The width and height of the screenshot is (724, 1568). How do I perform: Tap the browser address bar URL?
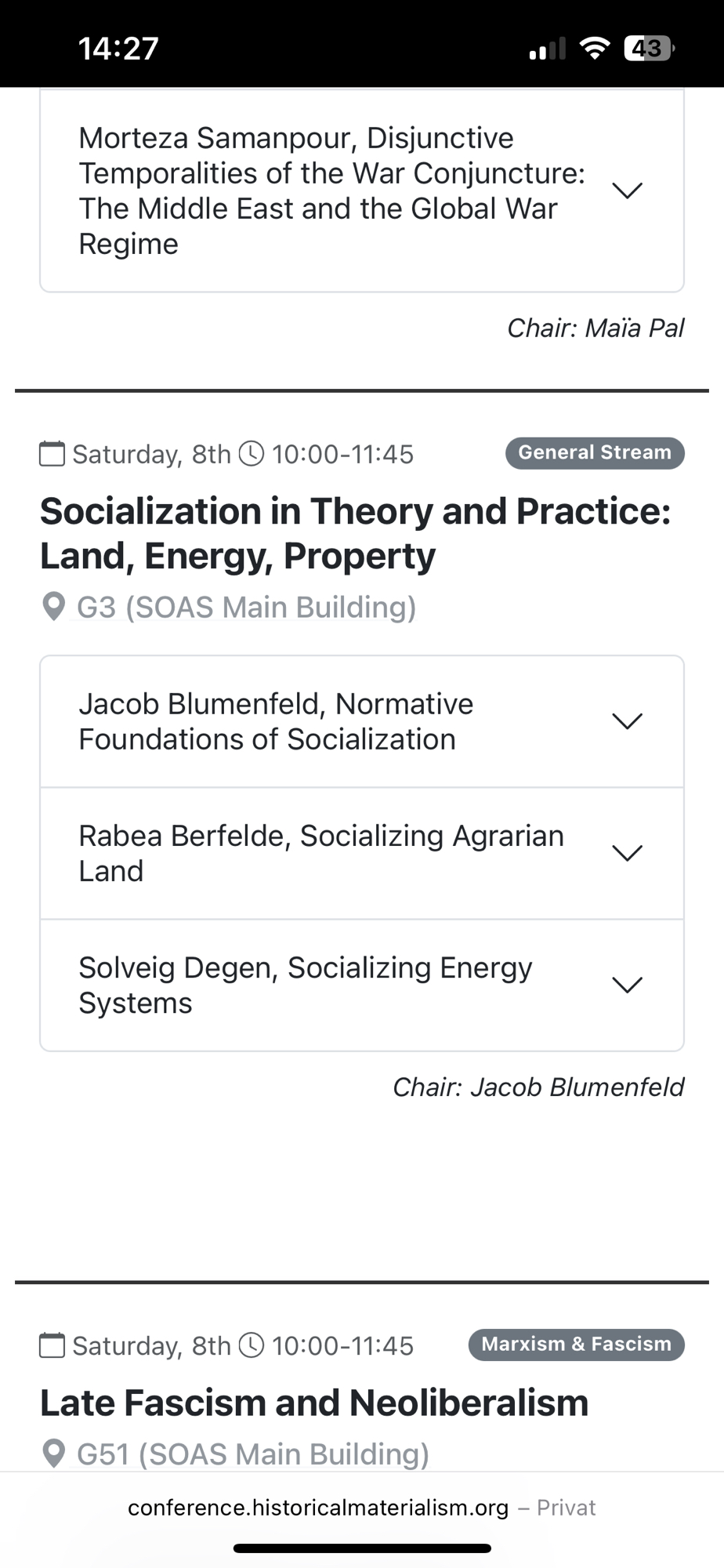click(x=318, y=1508)
